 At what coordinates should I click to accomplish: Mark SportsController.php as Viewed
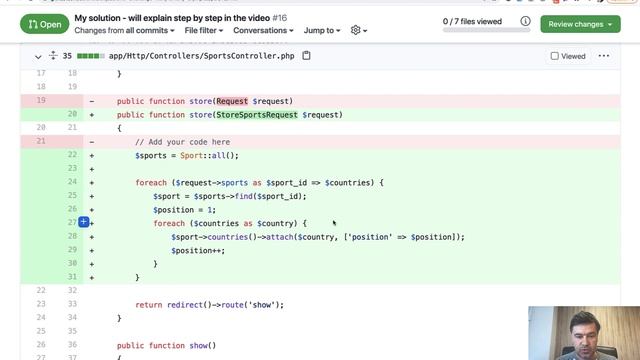[x=568, y=56]
